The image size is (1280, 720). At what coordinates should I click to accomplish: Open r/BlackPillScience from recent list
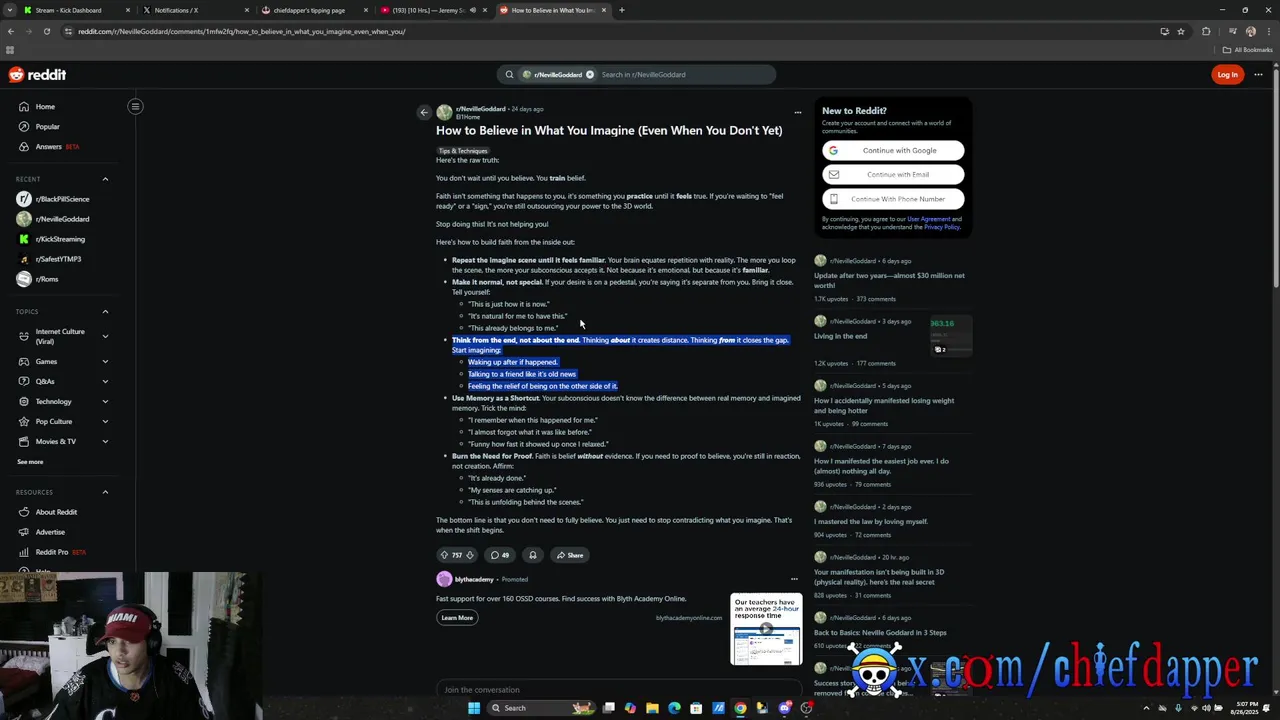[62, 199]
